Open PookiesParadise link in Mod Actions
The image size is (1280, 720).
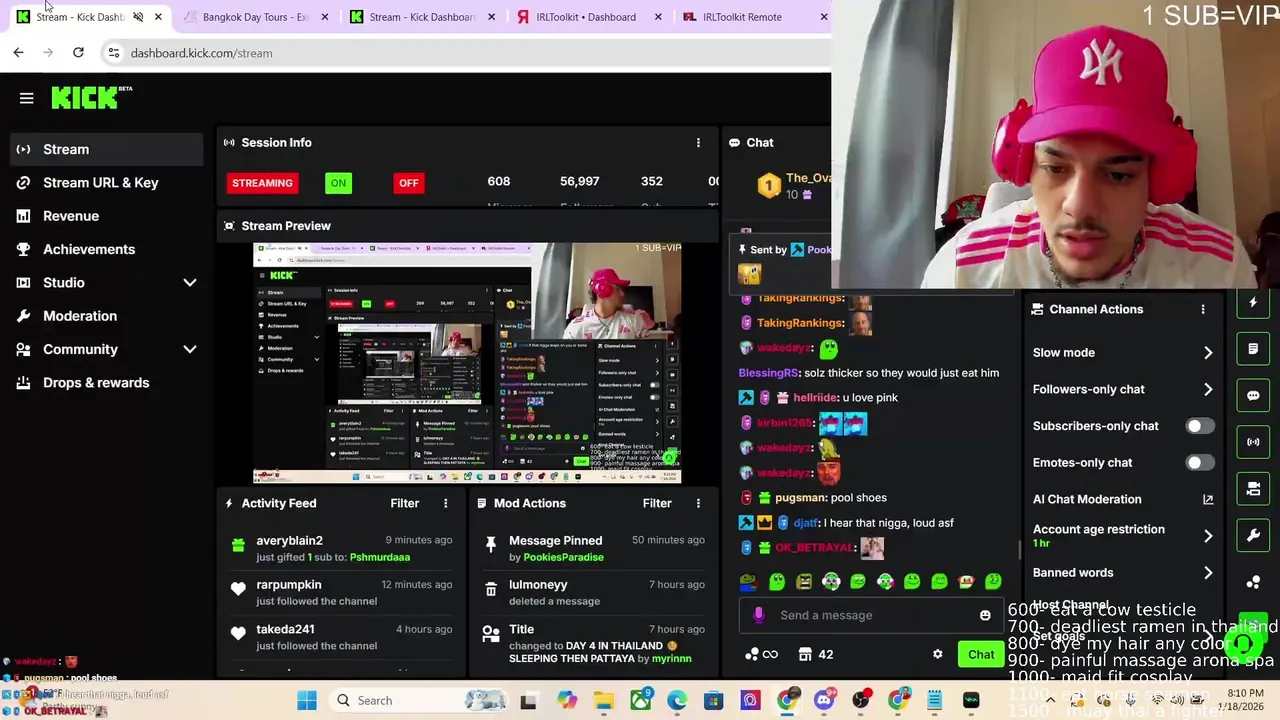pyautogui.click(x=564, y=557)
